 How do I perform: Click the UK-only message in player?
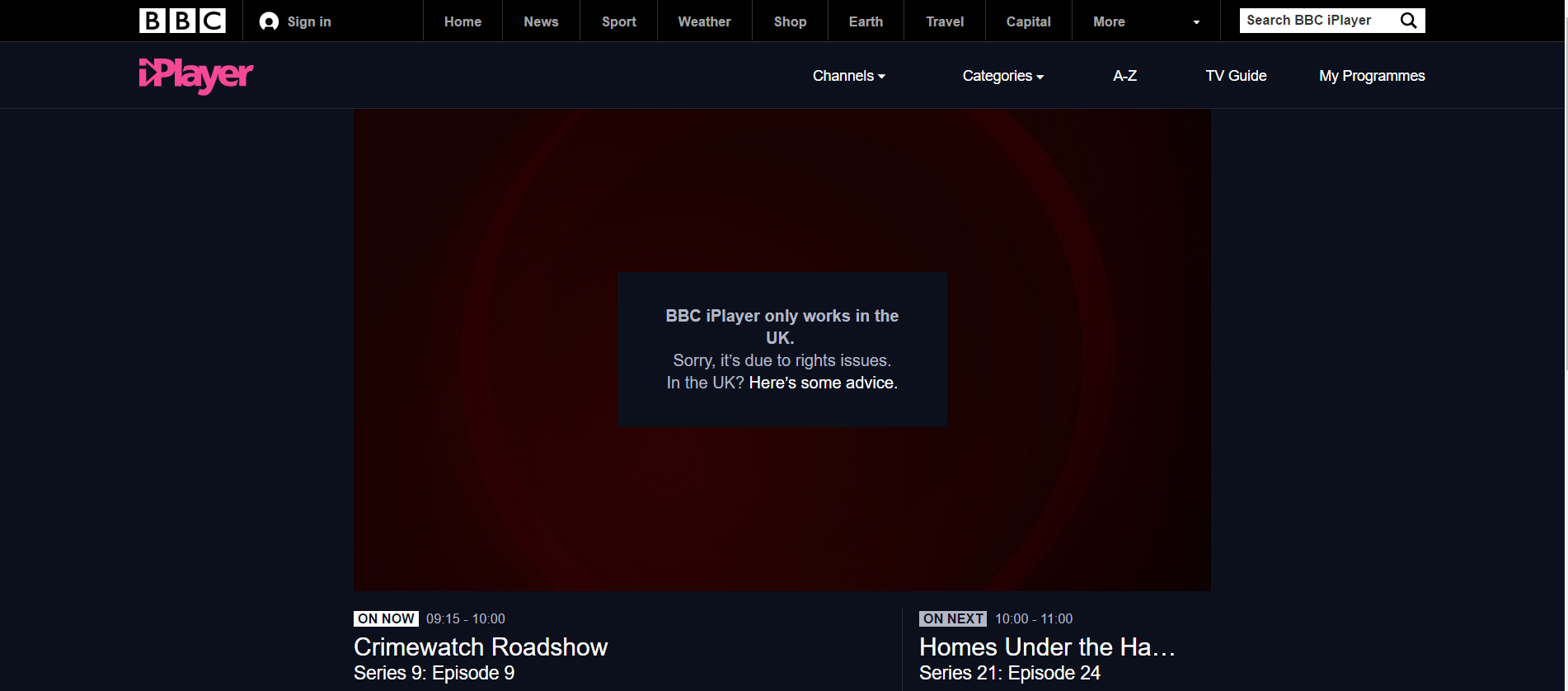click(782, 349)
